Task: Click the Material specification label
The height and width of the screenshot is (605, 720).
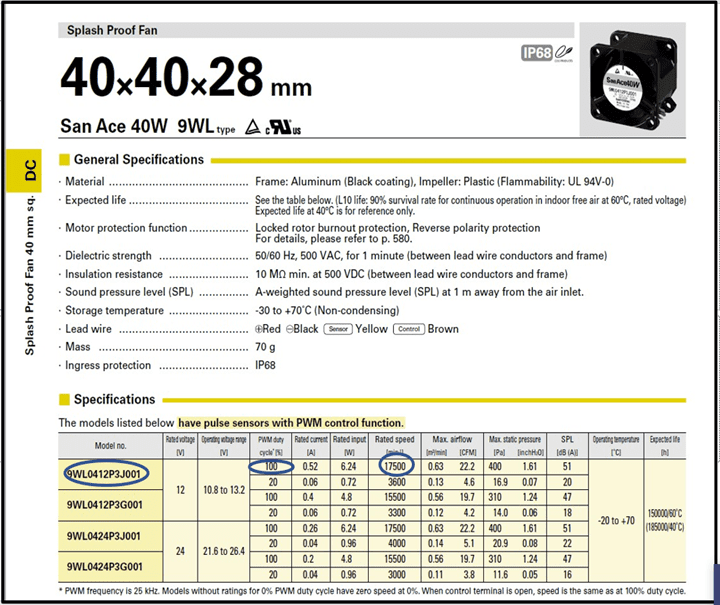Action: [x=84, y=182]
